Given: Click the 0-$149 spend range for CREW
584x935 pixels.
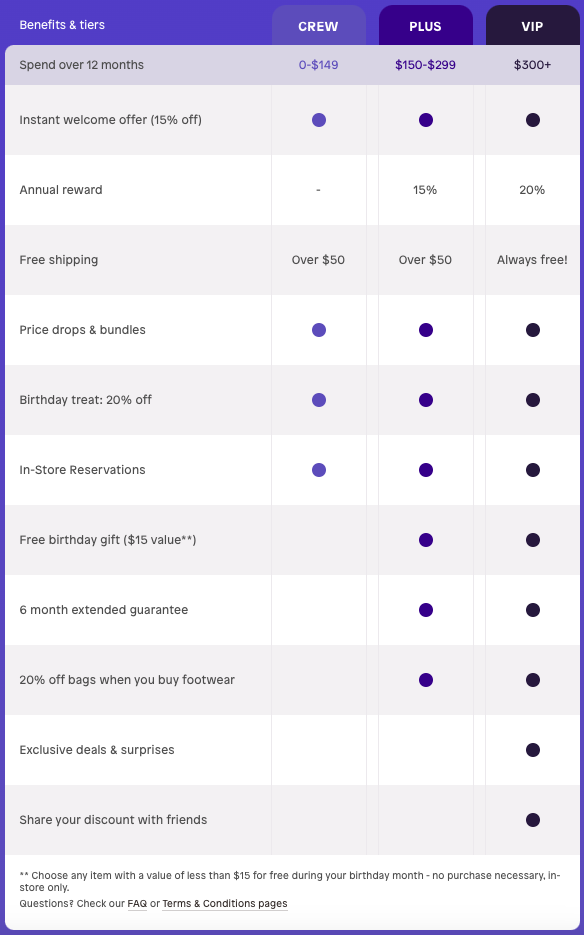Looking at the screenshot, I should click(318, 63).
